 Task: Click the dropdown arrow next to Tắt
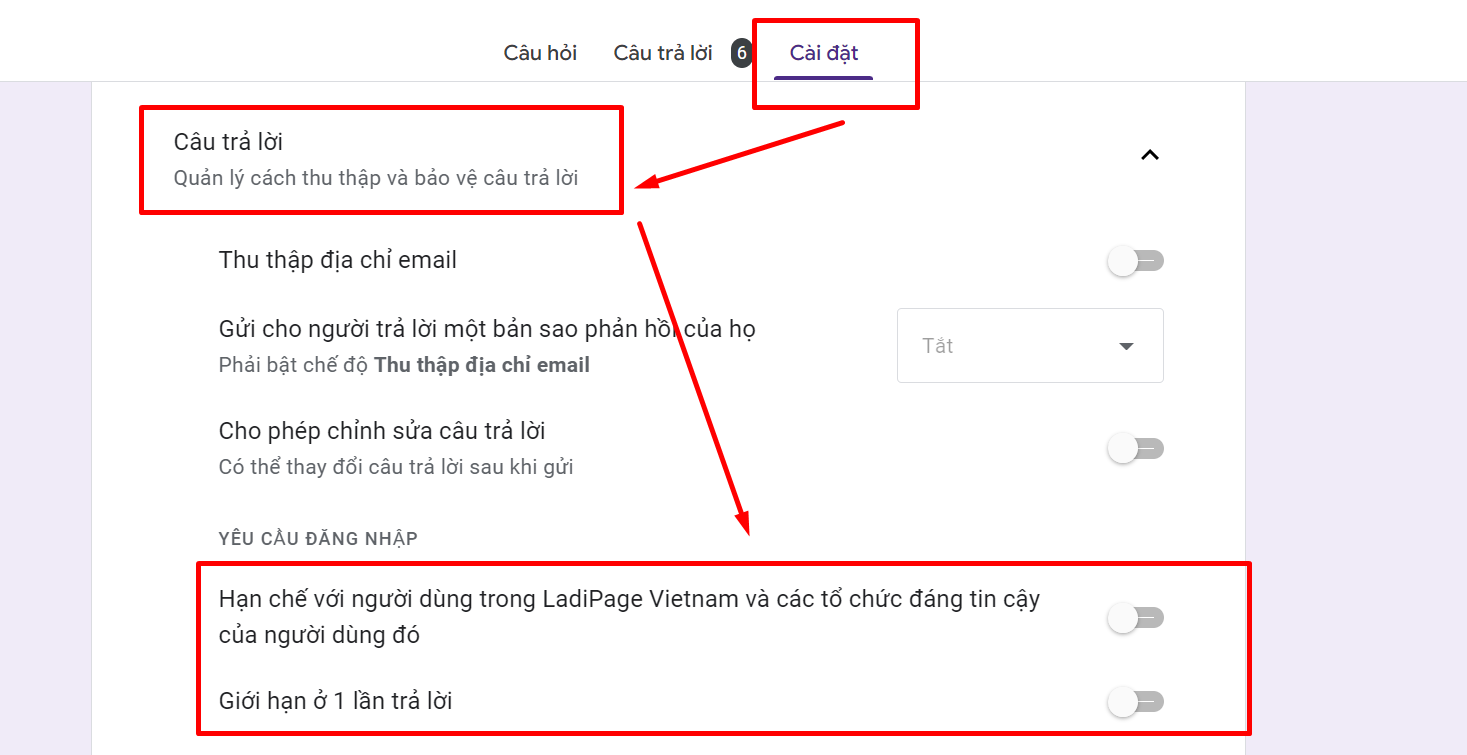[1126, 347]
